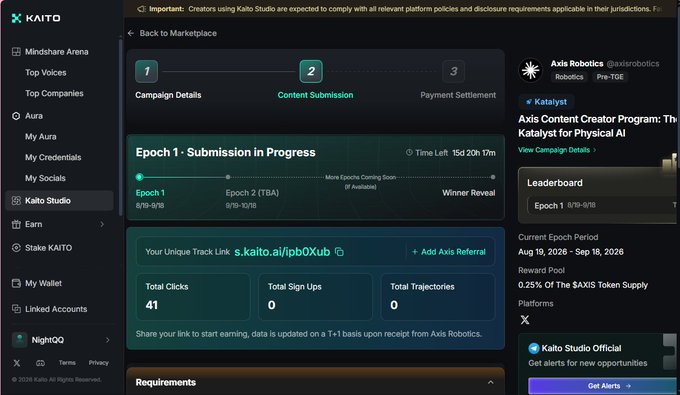
Task: Click the Epoch 1 timeline marker
Action: pos(139,177)
